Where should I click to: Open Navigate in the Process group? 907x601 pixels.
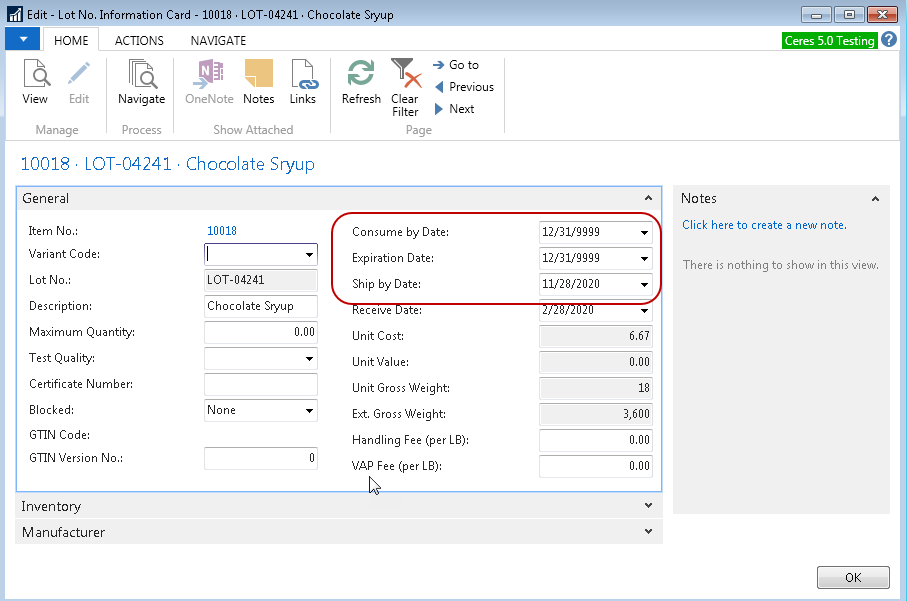[141, 82]
